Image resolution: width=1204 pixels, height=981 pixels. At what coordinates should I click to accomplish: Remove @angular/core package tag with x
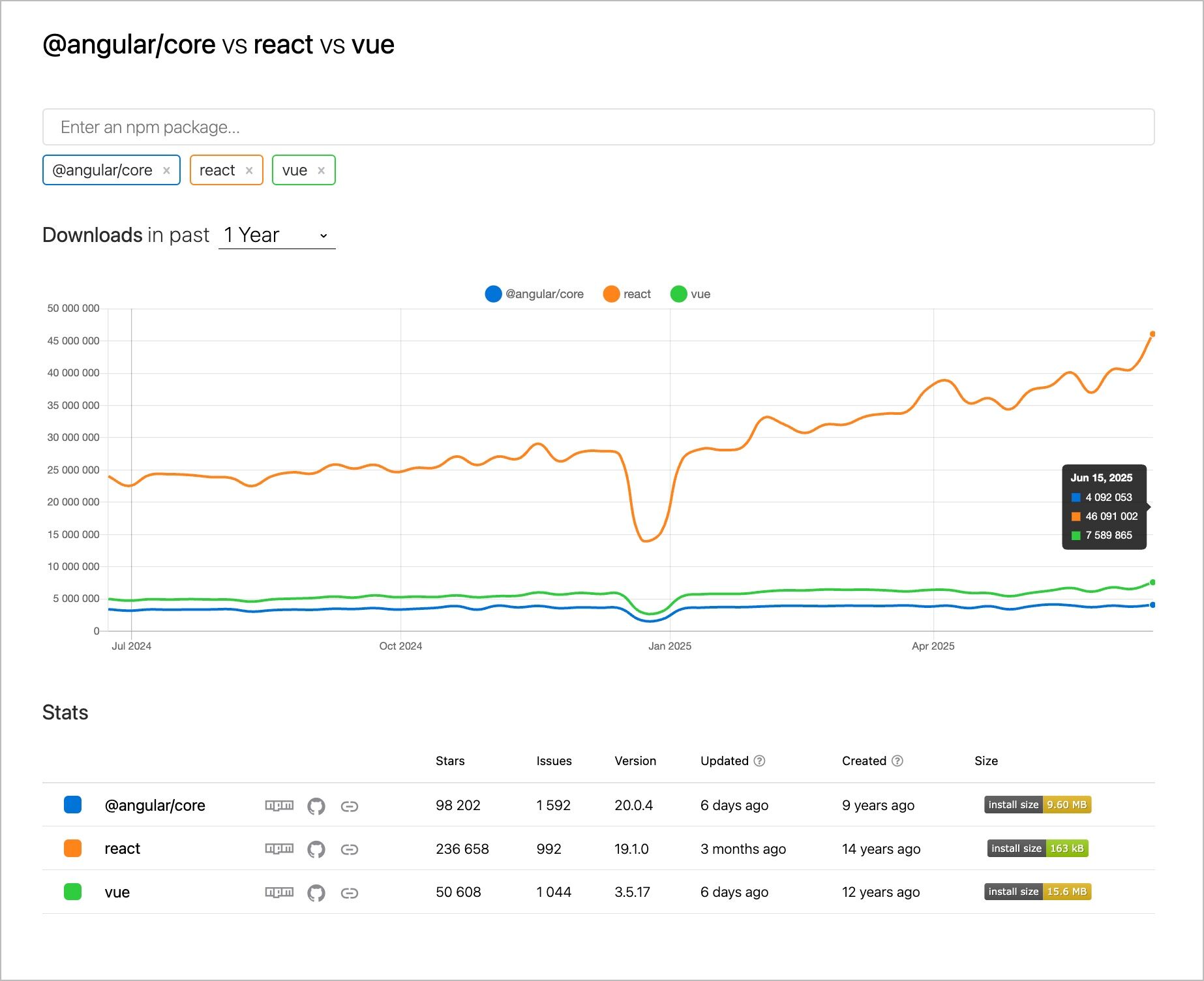click(x=167, y=170)
